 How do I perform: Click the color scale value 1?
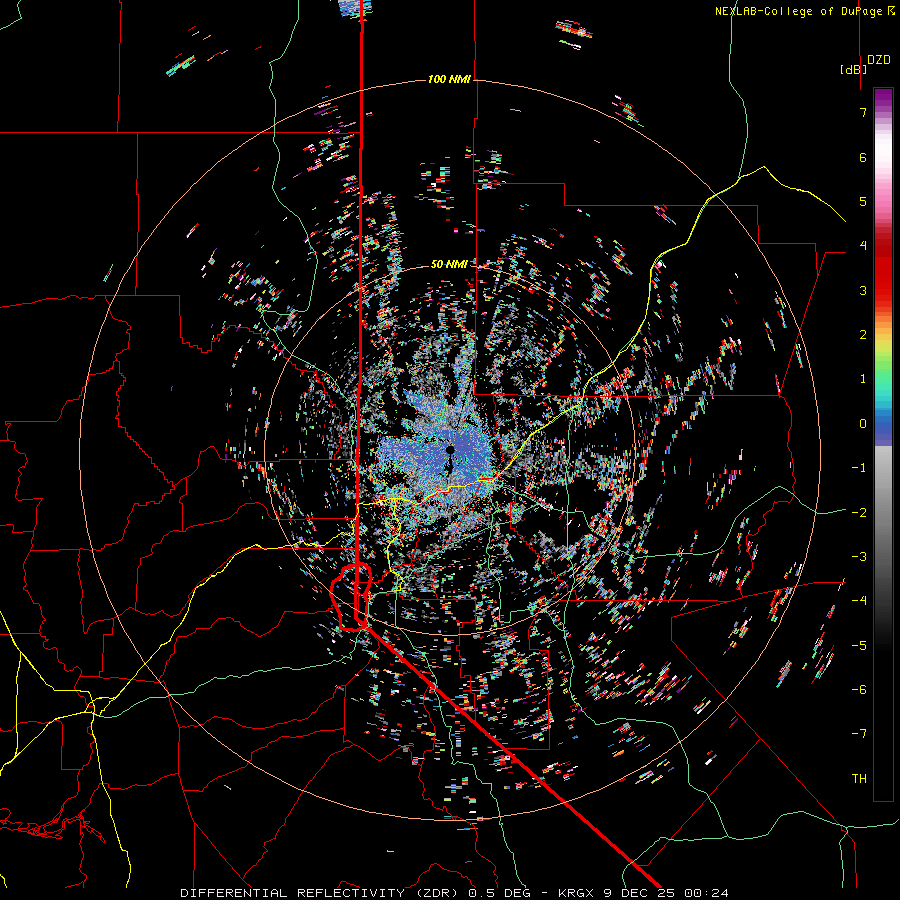863,379
